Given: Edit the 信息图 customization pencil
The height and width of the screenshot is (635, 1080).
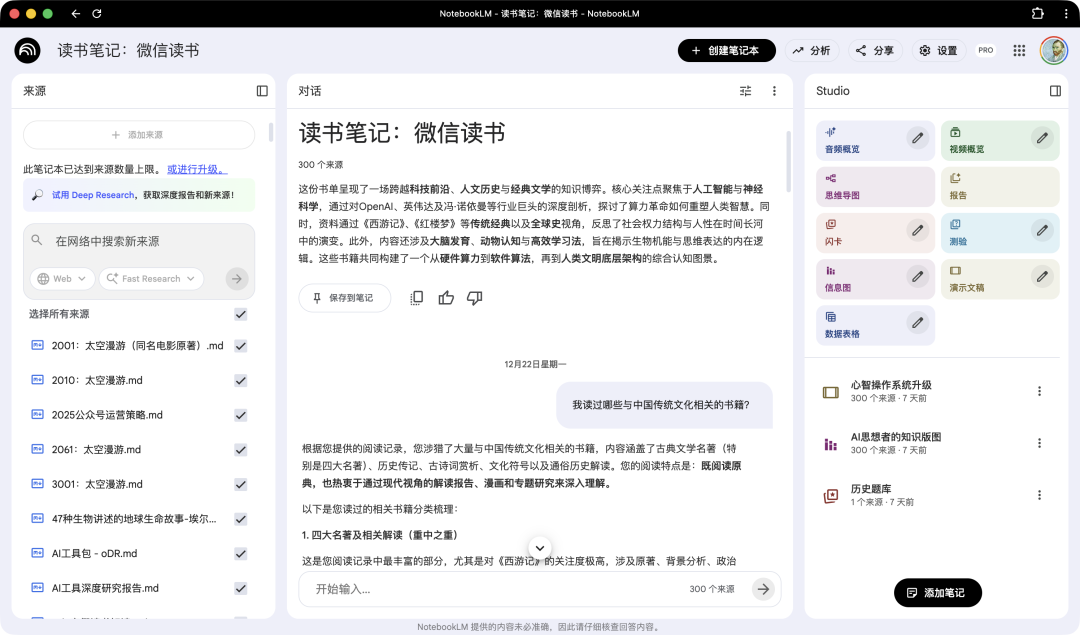Looking at the screenshot, I should [x=917, y=276].
